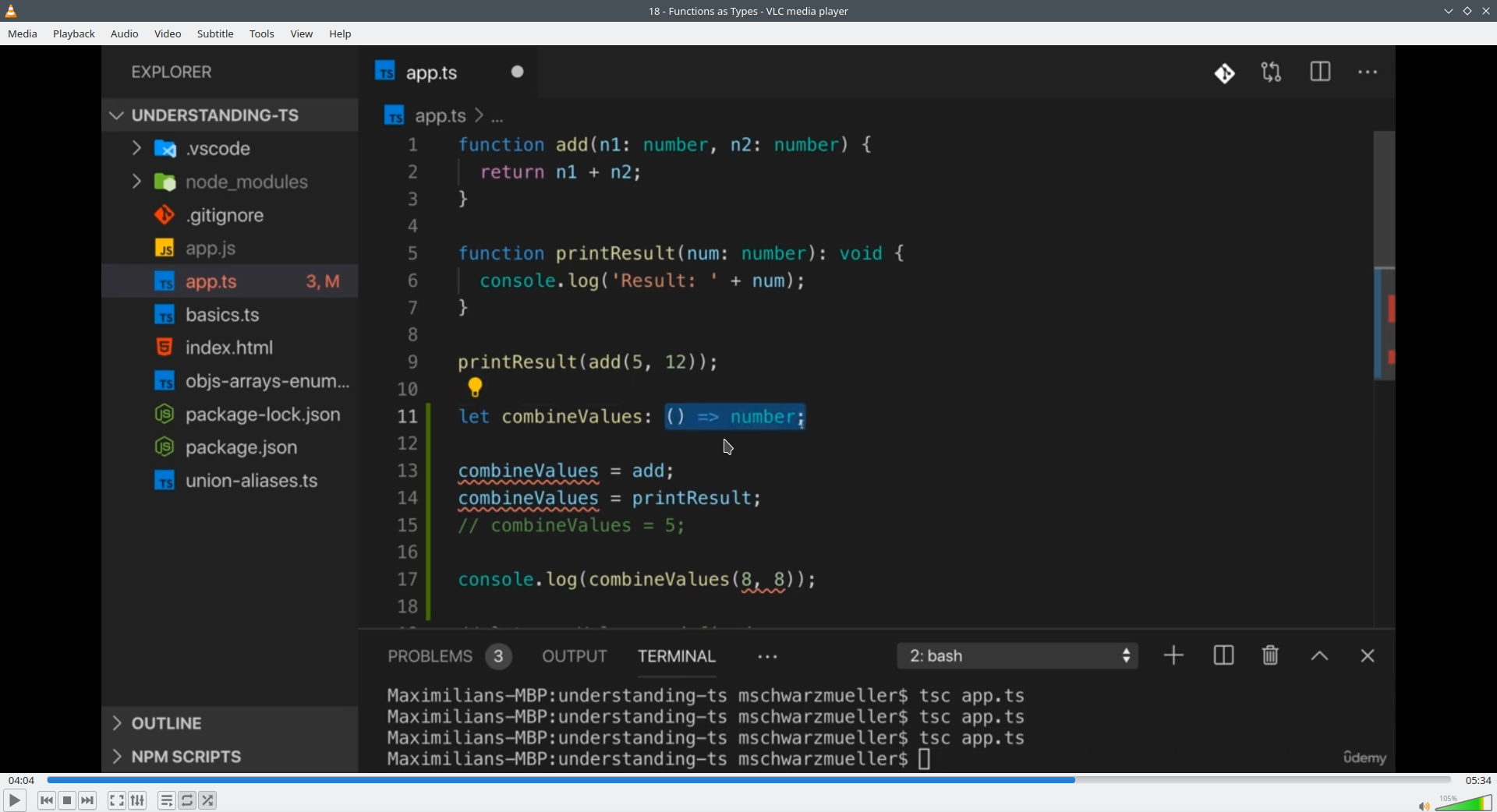
Task: Click the lightbulb quick fix icon
Action: [475, 387]
